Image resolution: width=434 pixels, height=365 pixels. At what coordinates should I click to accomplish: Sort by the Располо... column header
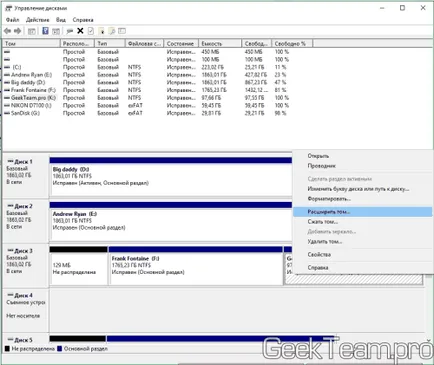[x=77, y=44]
